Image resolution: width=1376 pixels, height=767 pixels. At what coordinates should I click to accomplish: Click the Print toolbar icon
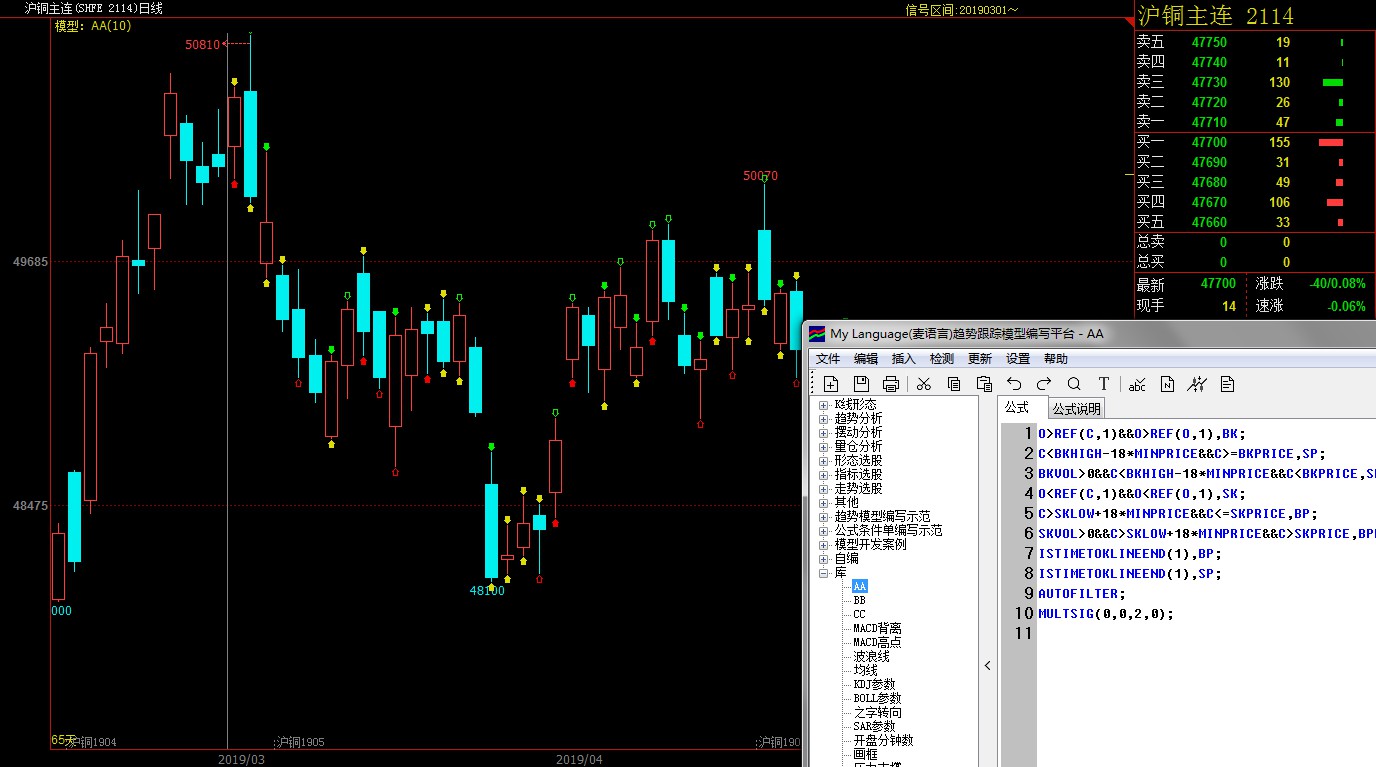[x=891, y=384]
